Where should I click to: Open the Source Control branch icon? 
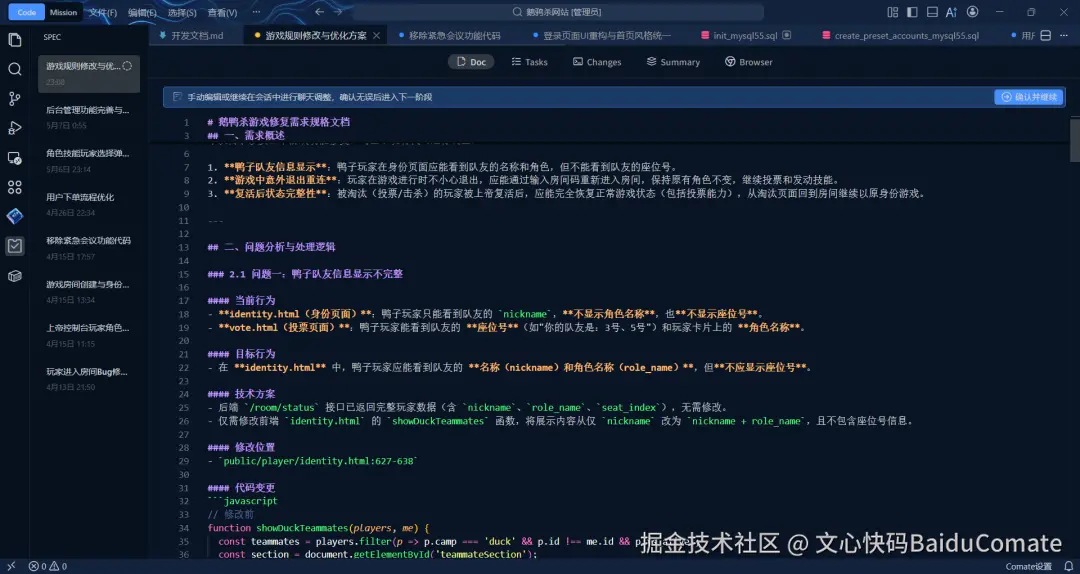click(14, 99)
